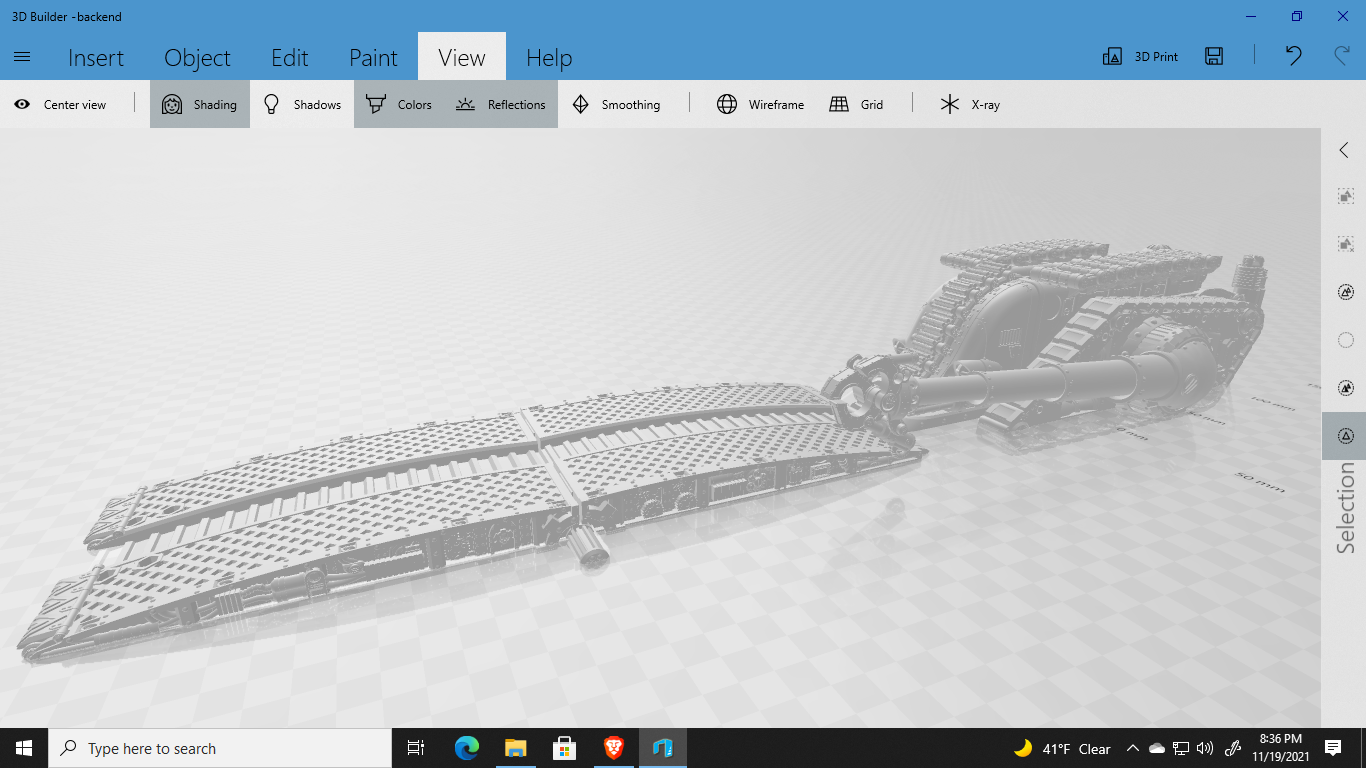Click the View tab
1366x768 pixels.
(462, 57)
